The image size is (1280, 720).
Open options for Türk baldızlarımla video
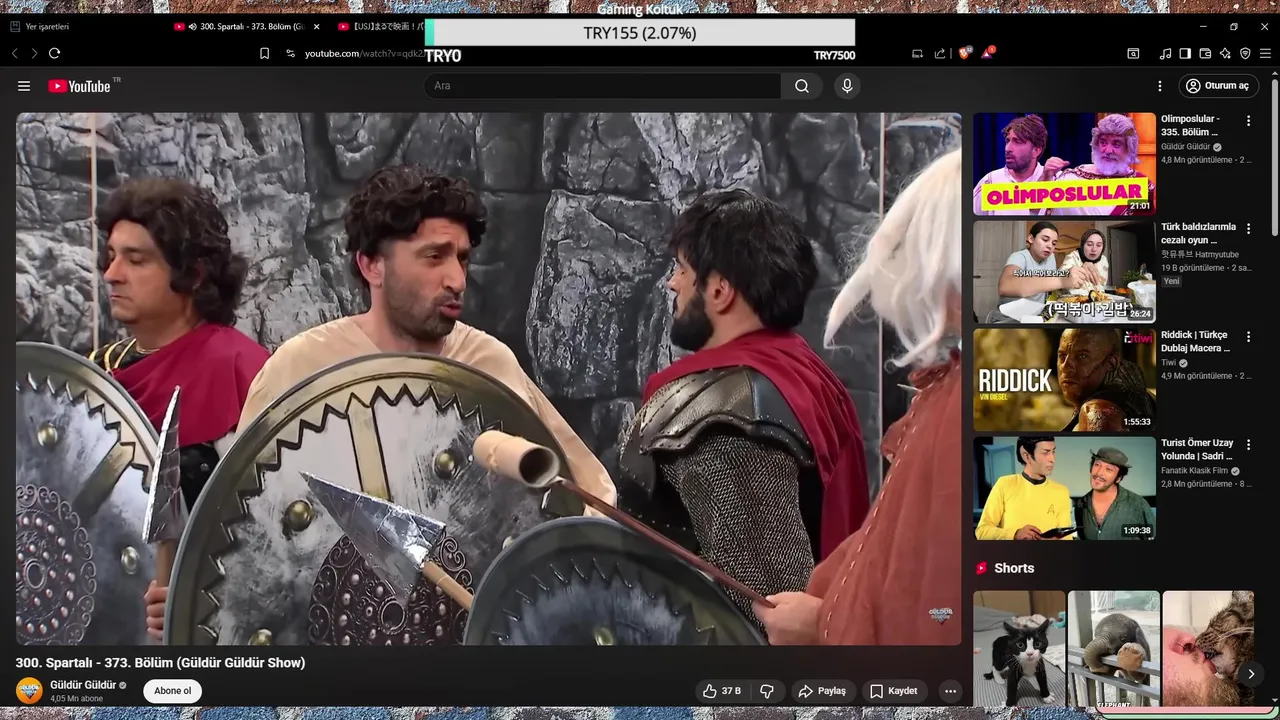point(1248,229)
